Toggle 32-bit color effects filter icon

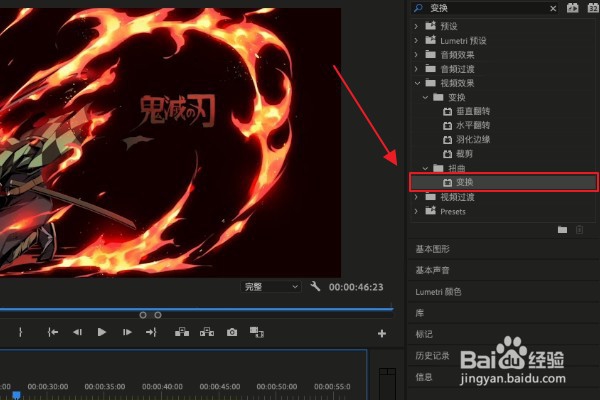[x=593, y=8]
